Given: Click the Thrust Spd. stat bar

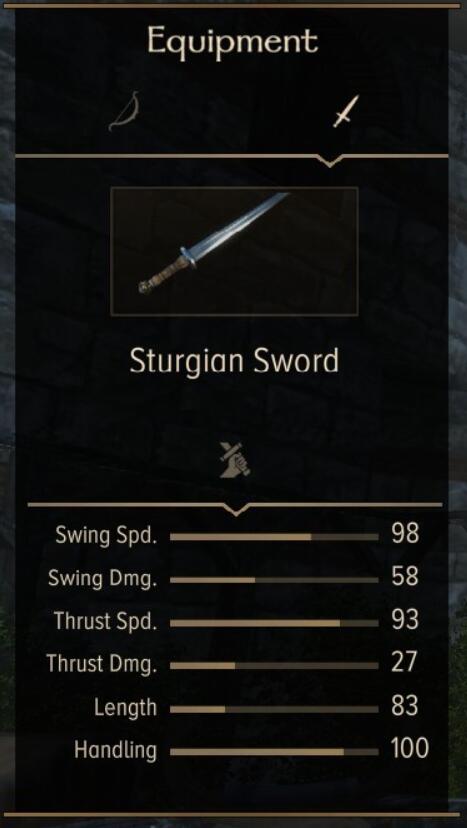Looking at the screenshot, I should 274,623.
